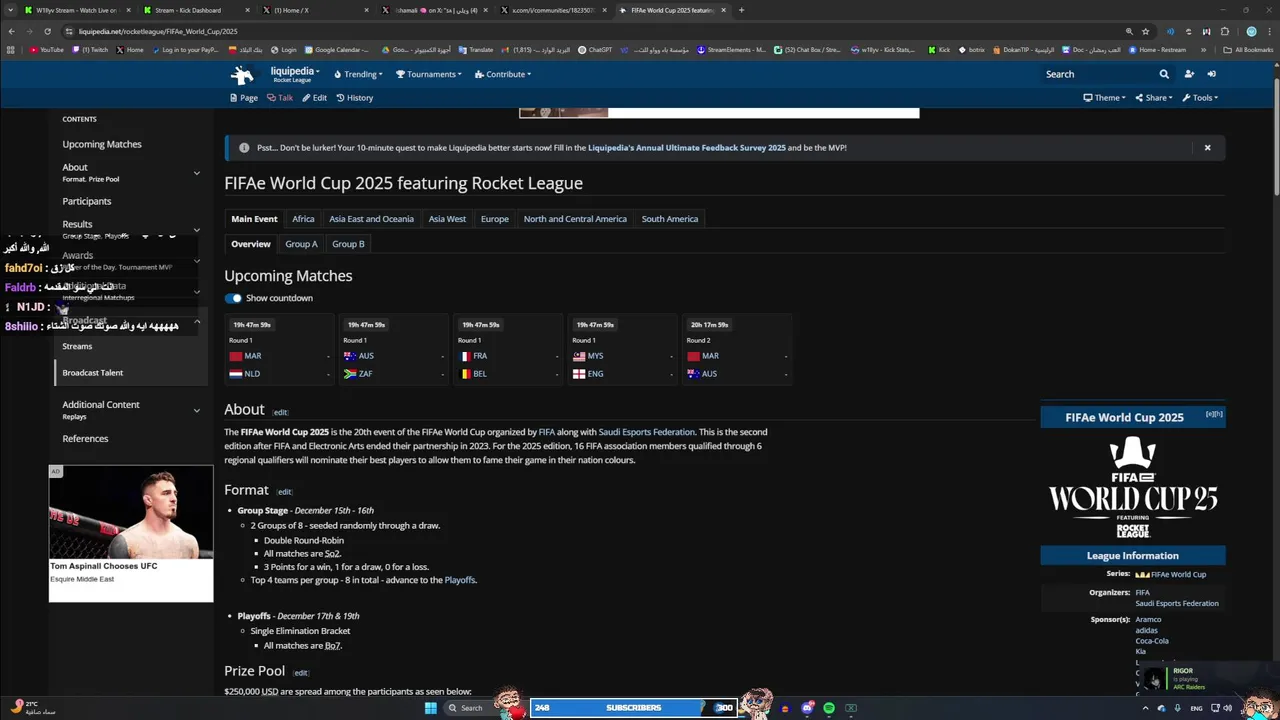Open the Annual Ultimate Feedback Survey link
The height and width of the screenshot is (720, 1280).
pyautogui.click(x=687, y=148)
